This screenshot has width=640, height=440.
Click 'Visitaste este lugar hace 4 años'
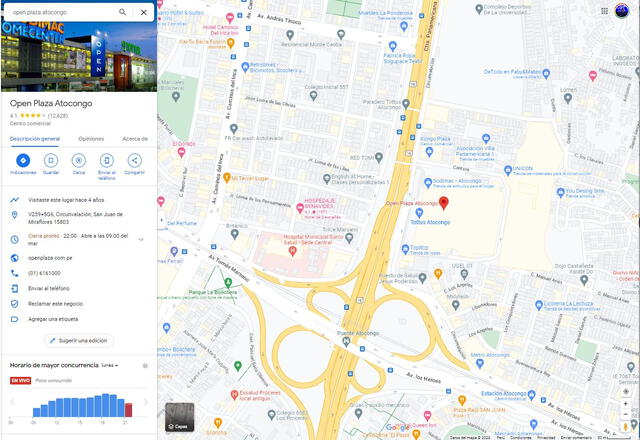[x=66, y=200]
